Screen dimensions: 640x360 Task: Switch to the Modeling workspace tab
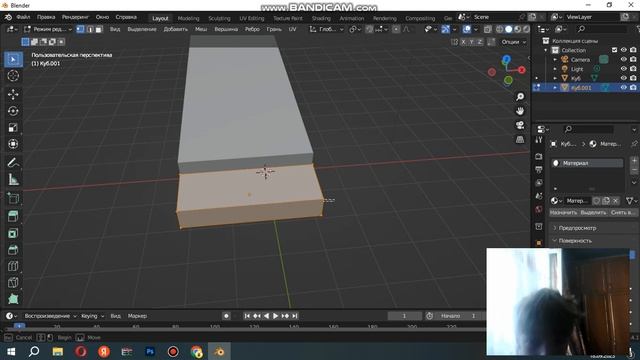(188, 18)
